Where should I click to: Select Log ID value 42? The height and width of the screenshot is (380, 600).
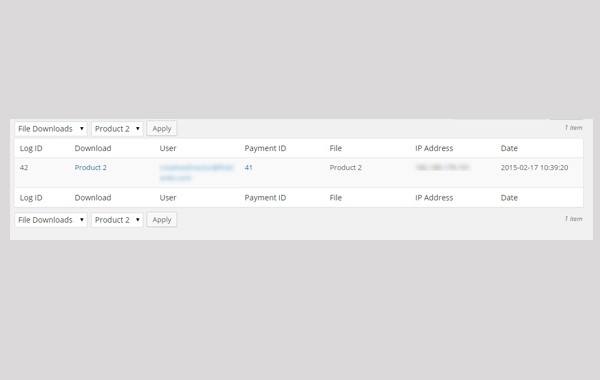(x=24, y=168)
